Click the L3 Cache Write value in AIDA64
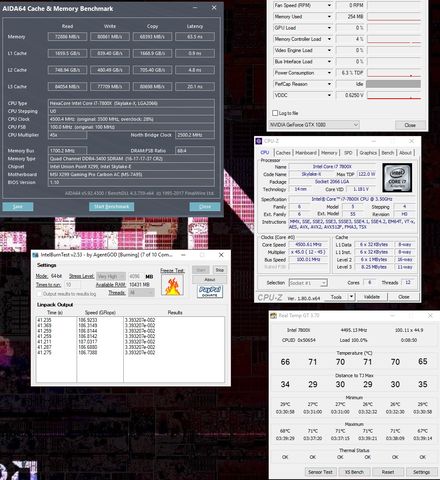The width and height of the screenshot is (440, 480). pyautogui.click(x=110, y=87)
